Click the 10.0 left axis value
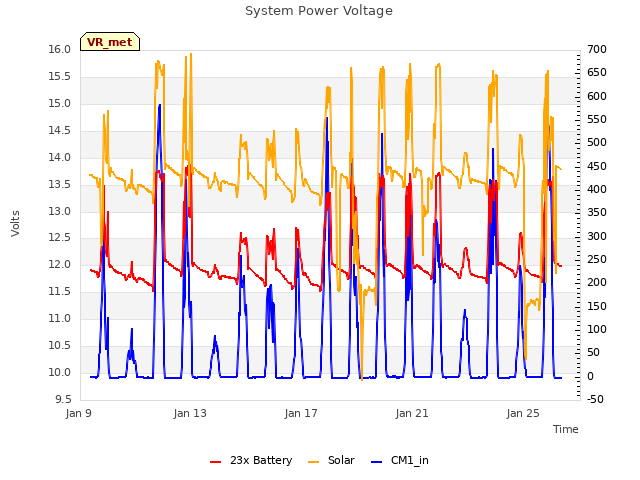This screenshot has height=480, width=640. [x=60, y=372]
